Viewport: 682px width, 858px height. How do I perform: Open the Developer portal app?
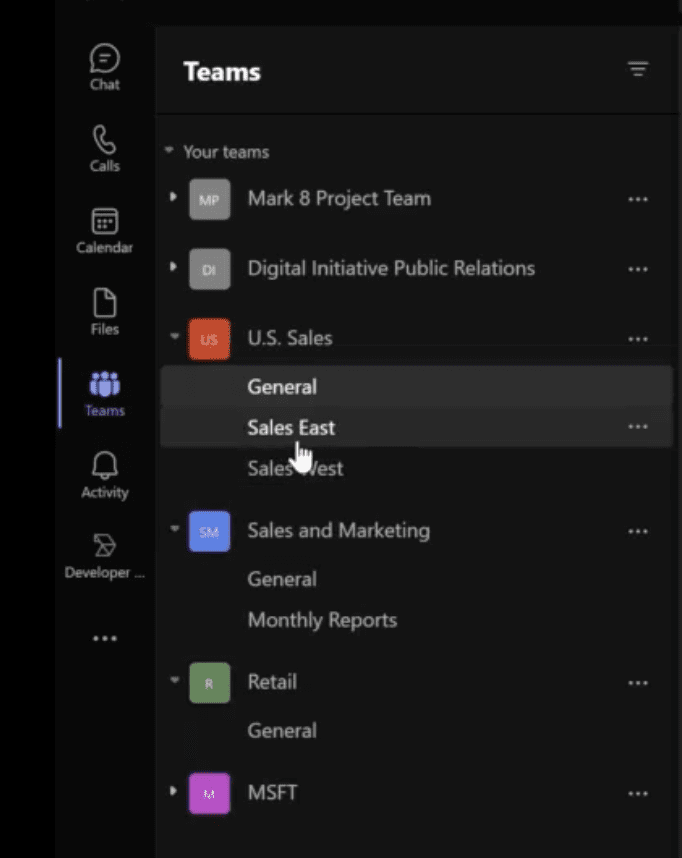click(105, 556)
